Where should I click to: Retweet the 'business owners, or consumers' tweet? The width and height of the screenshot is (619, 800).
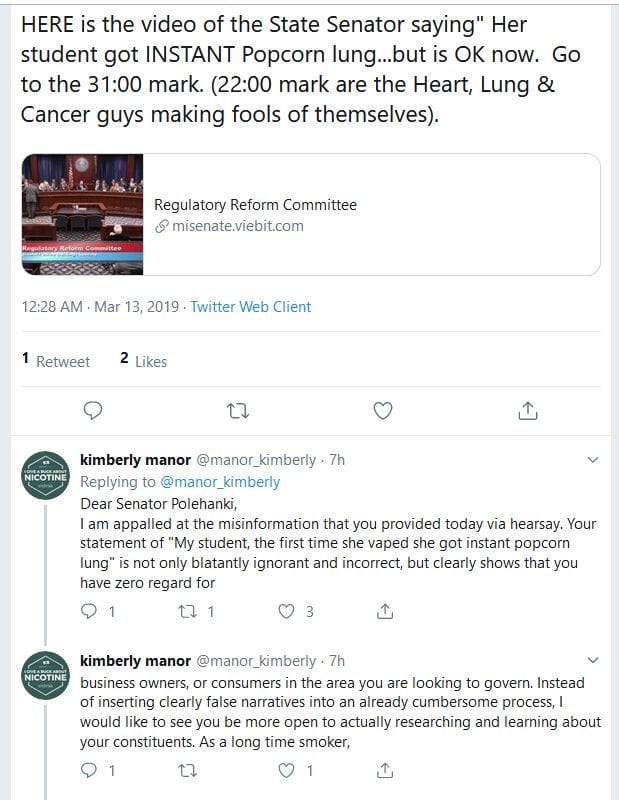click(x=187, y=770)
